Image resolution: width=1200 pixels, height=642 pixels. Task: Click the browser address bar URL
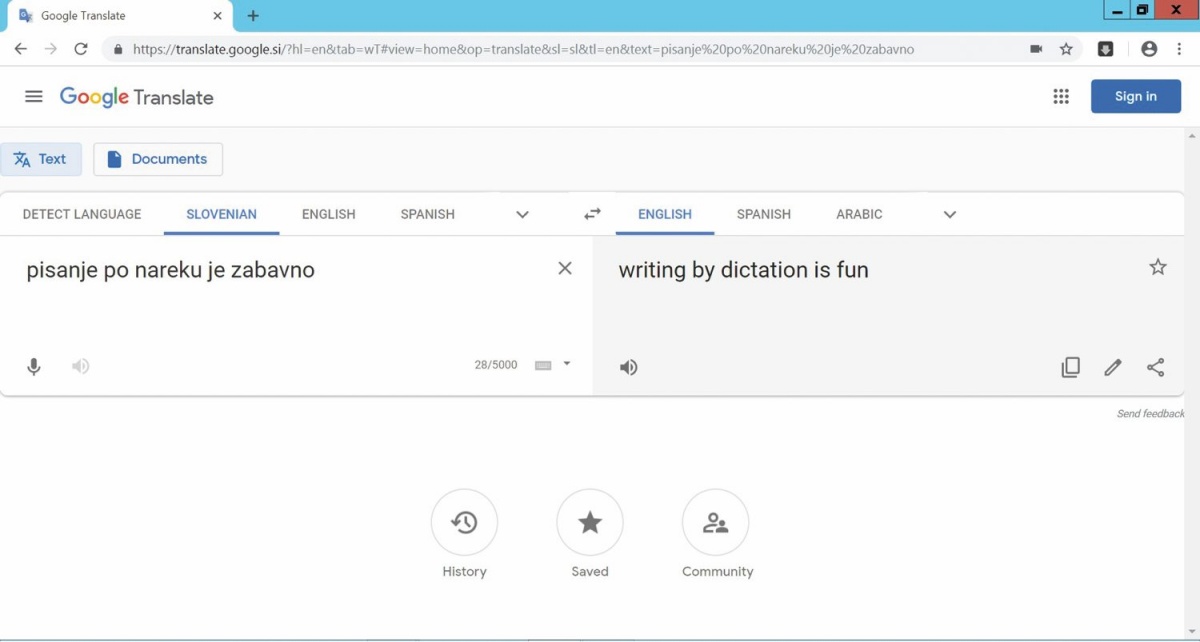click(x=523, y=49)
